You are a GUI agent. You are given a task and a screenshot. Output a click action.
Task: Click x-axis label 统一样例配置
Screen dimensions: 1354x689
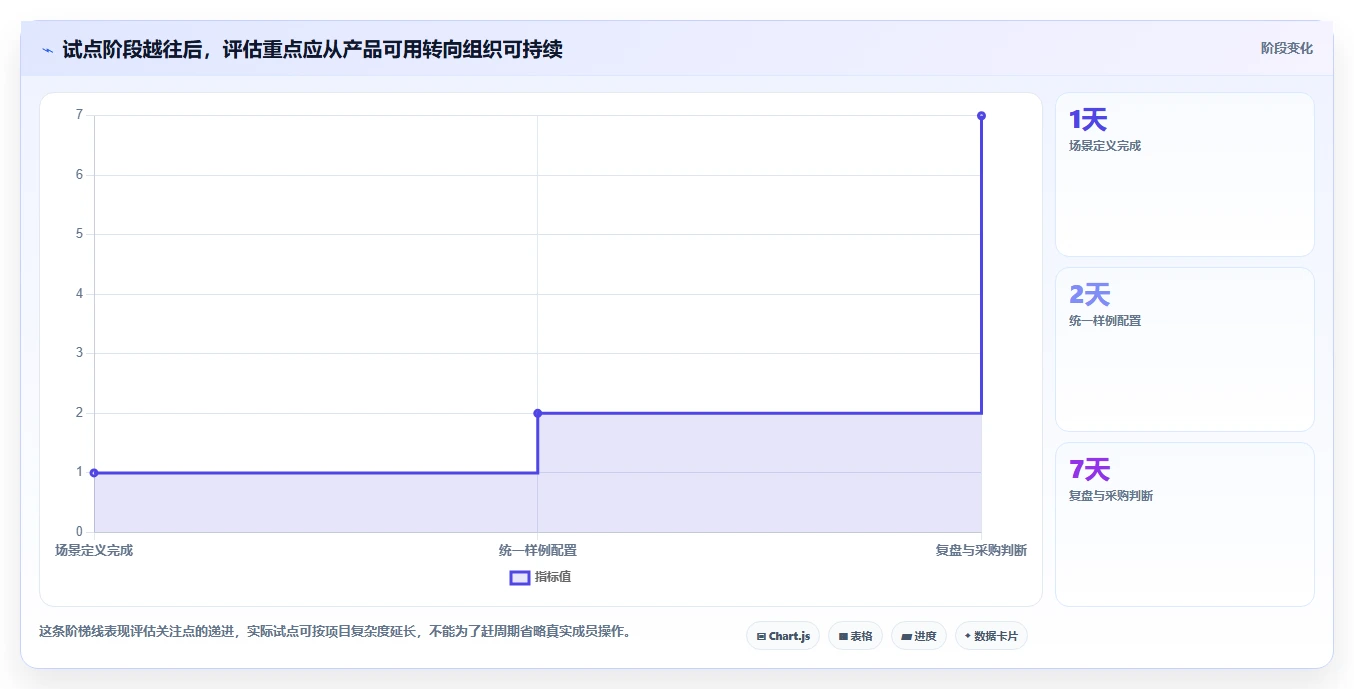click(x=538, y=550)
